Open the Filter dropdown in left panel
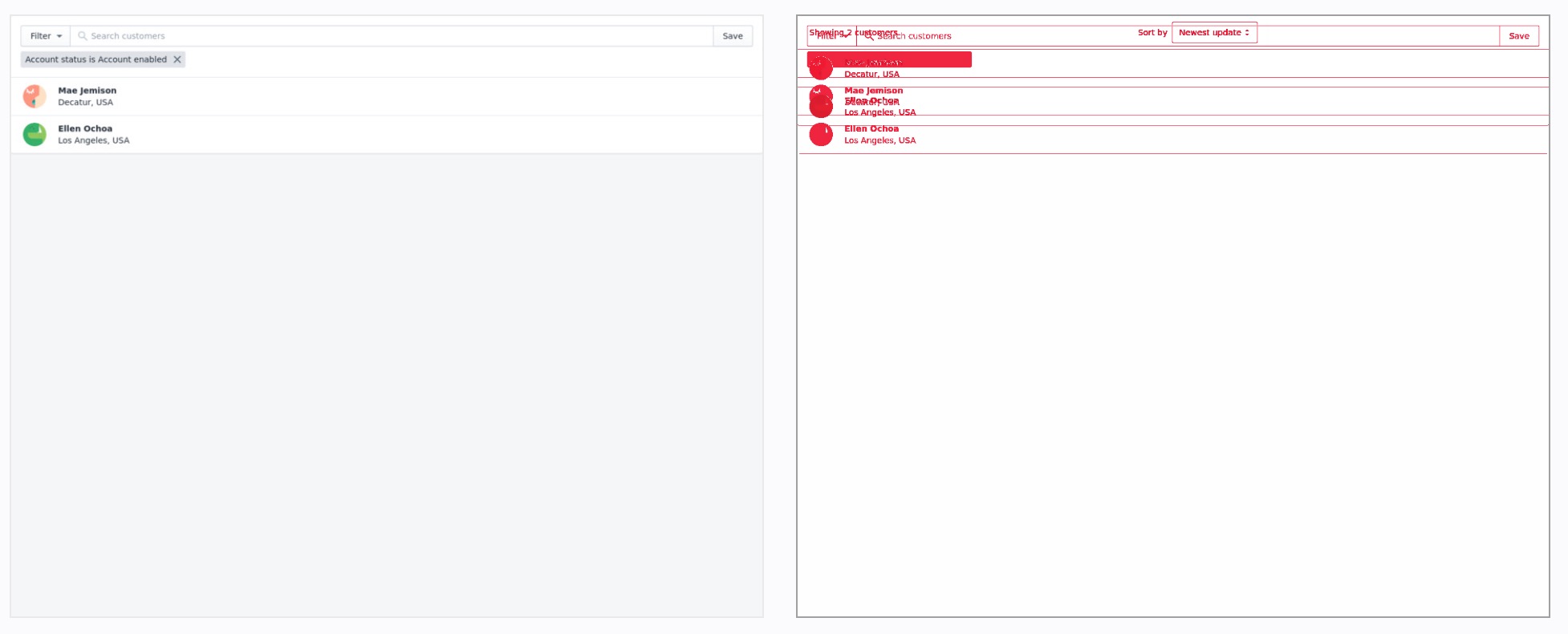The image size is (1568, 634). pos(46,36)
